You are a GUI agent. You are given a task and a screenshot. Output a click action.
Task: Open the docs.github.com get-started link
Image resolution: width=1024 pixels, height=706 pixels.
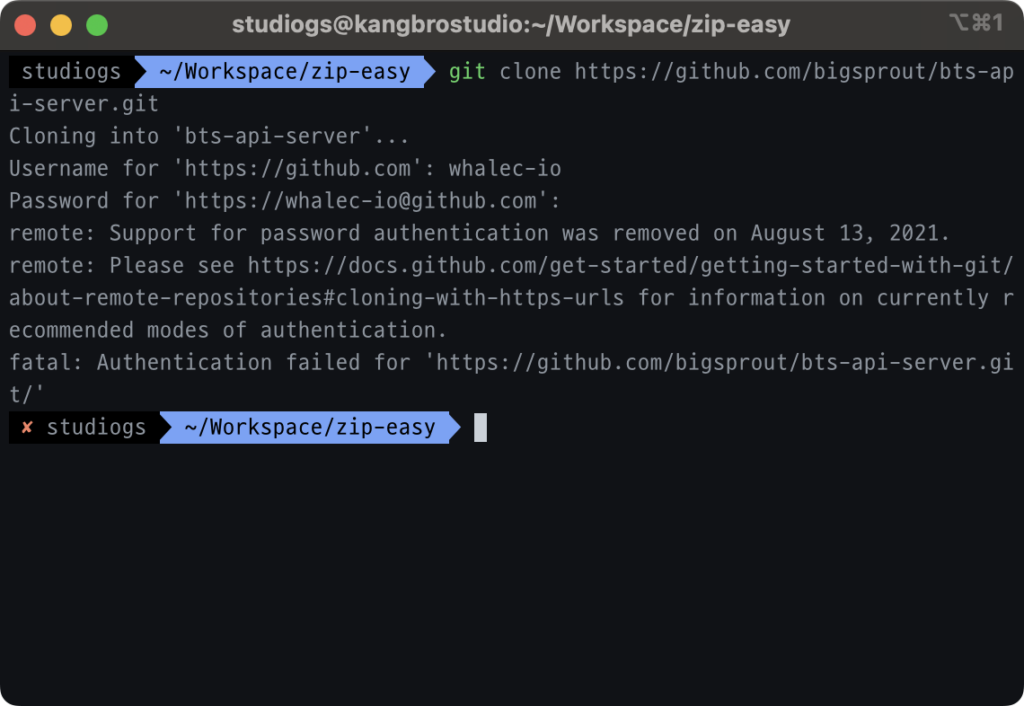630,265
